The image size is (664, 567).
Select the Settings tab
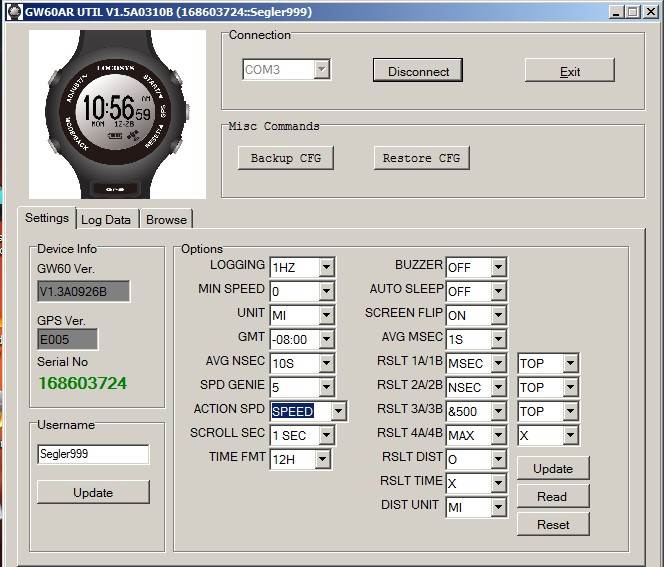point(47,218)
